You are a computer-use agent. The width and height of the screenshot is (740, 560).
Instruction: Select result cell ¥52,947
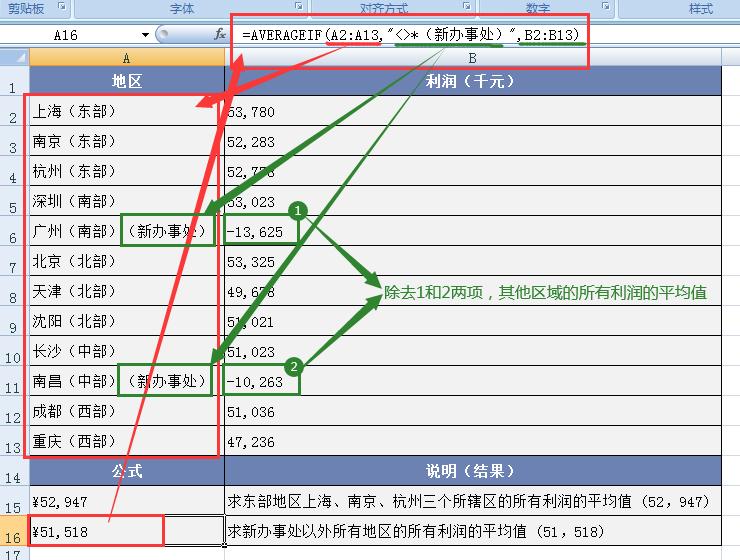(x=127, y=501)
